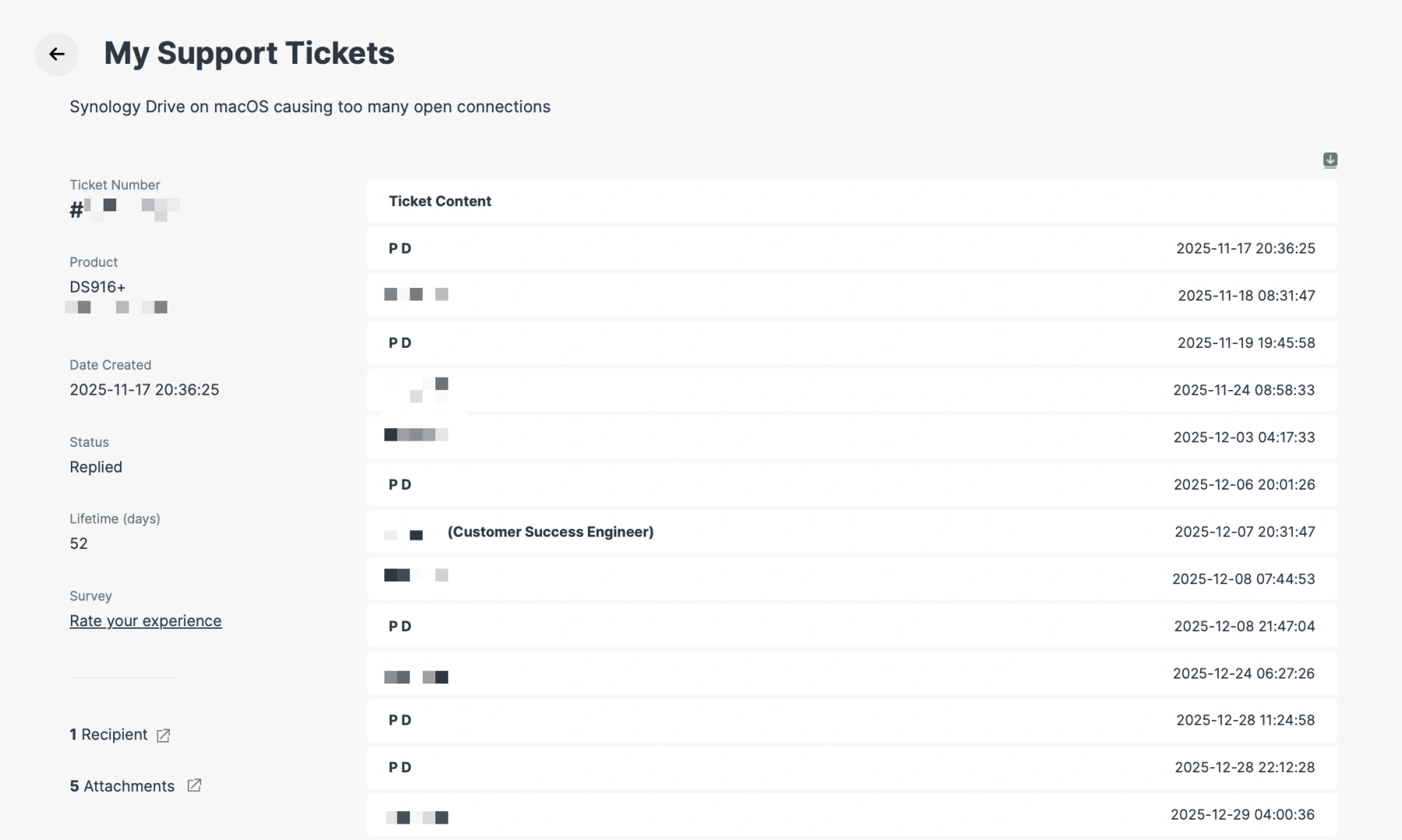Expand P D reply from 2025-11-19 19:45:58
The width and height of the screenshot is (1402, 840).
pyautogui.click(x=851, y=343)
